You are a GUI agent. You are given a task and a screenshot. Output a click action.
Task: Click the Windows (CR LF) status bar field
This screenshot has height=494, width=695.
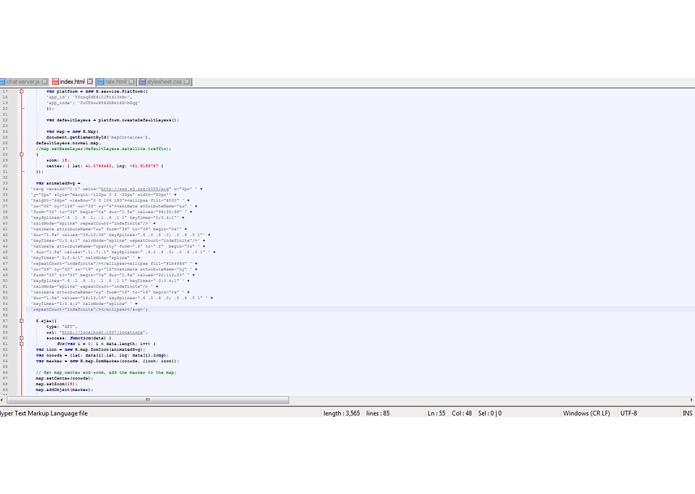[x=586, y=413]
